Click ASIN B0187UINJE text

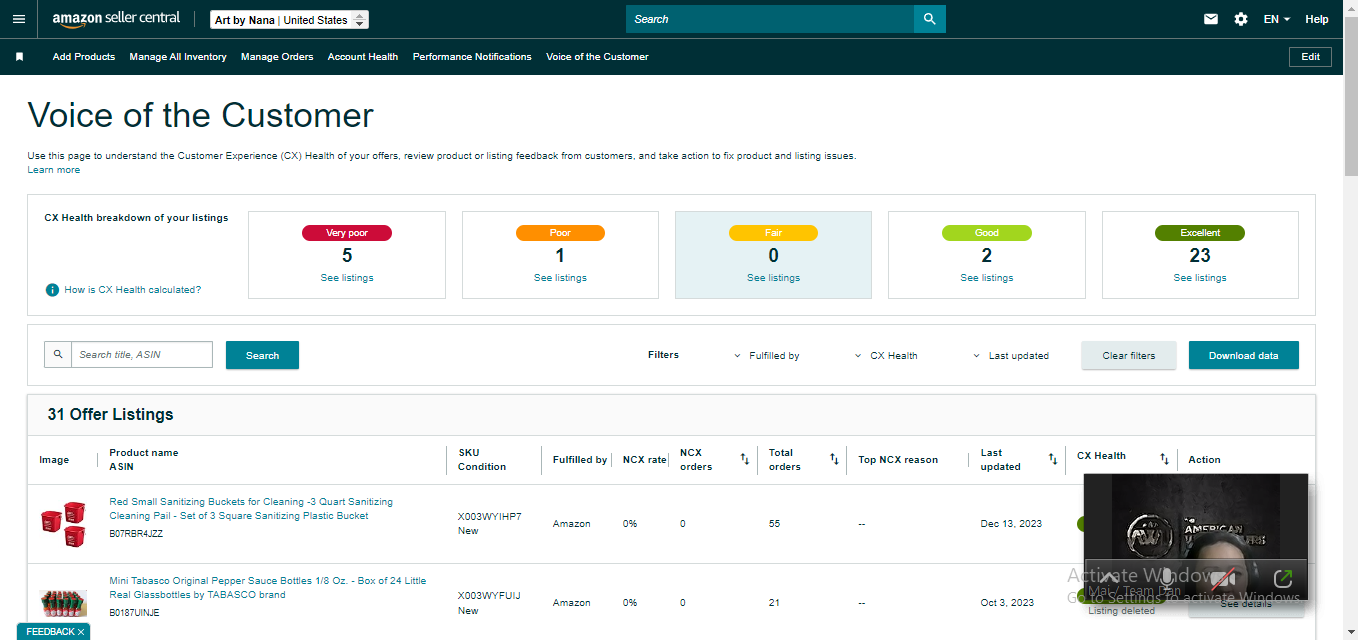[x=134, y=613]
